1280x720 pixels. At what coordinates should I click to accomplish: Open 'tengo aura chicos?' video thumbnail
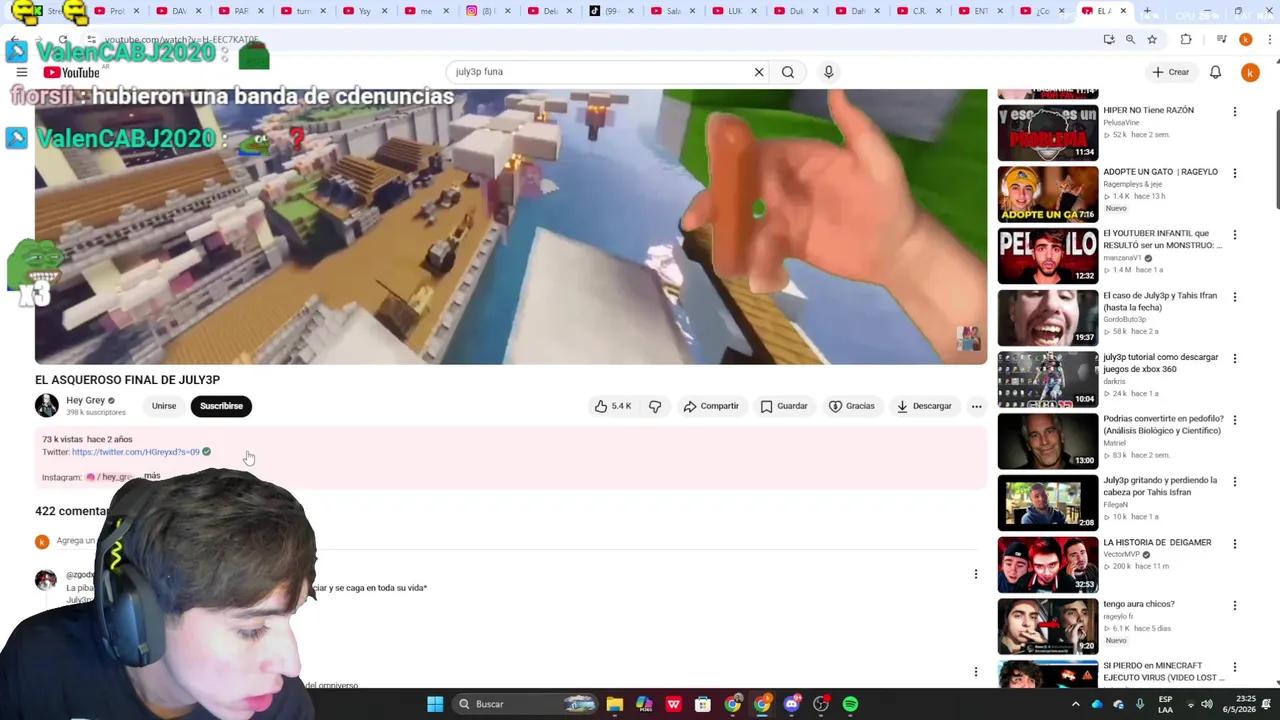point(1048,626)
